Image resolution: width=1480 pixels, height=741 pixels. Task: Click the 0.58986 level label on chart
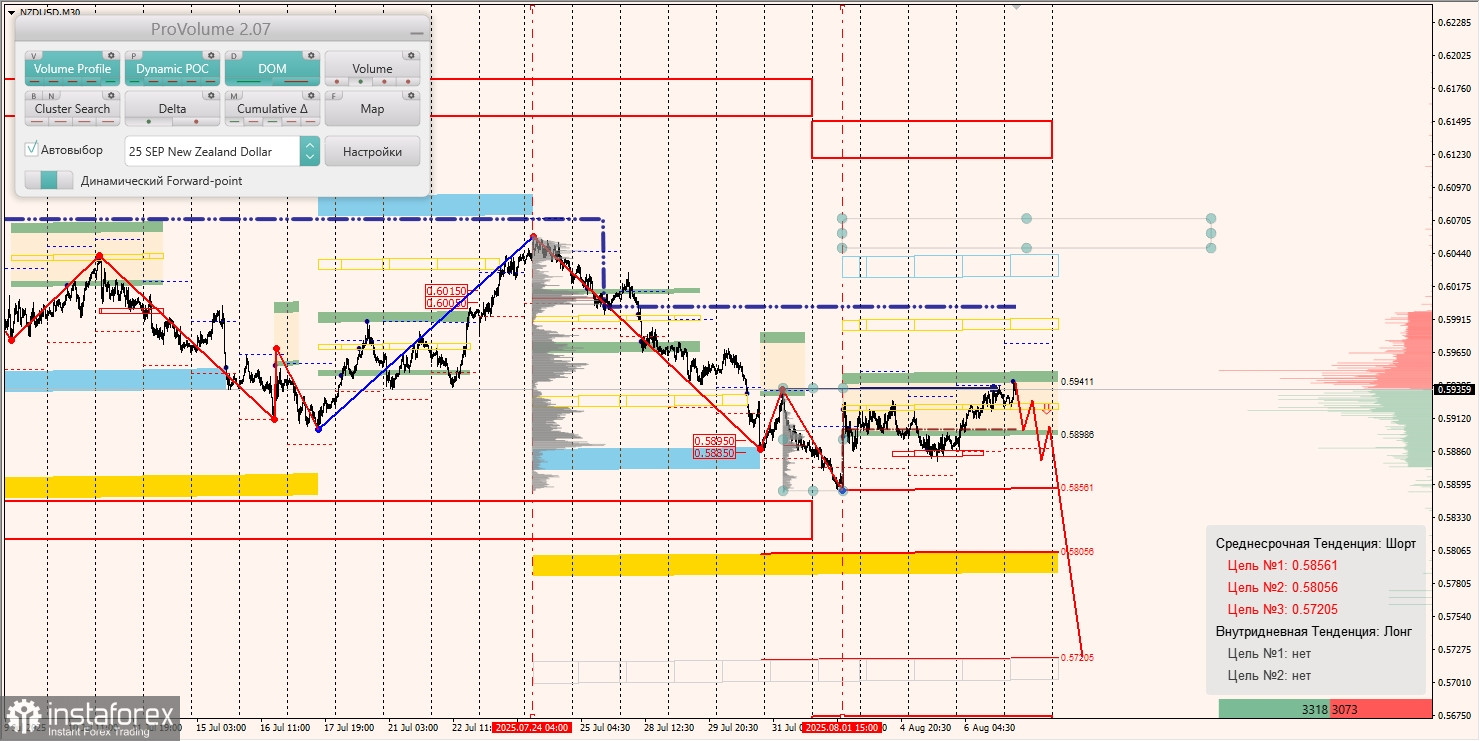(x=1077, y=434)
